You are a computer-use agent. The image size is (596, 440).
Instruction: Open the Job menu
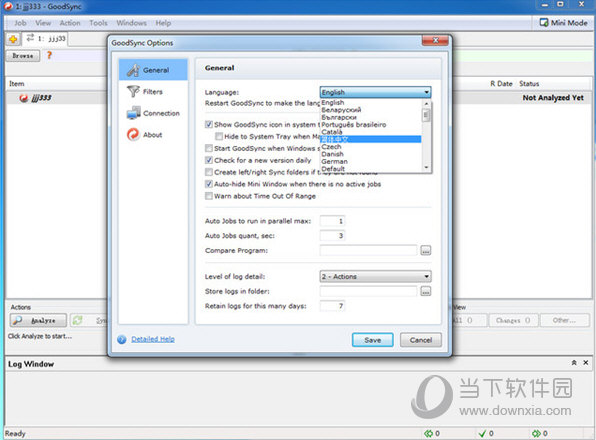pyautogui.click(x=20, y=23)
